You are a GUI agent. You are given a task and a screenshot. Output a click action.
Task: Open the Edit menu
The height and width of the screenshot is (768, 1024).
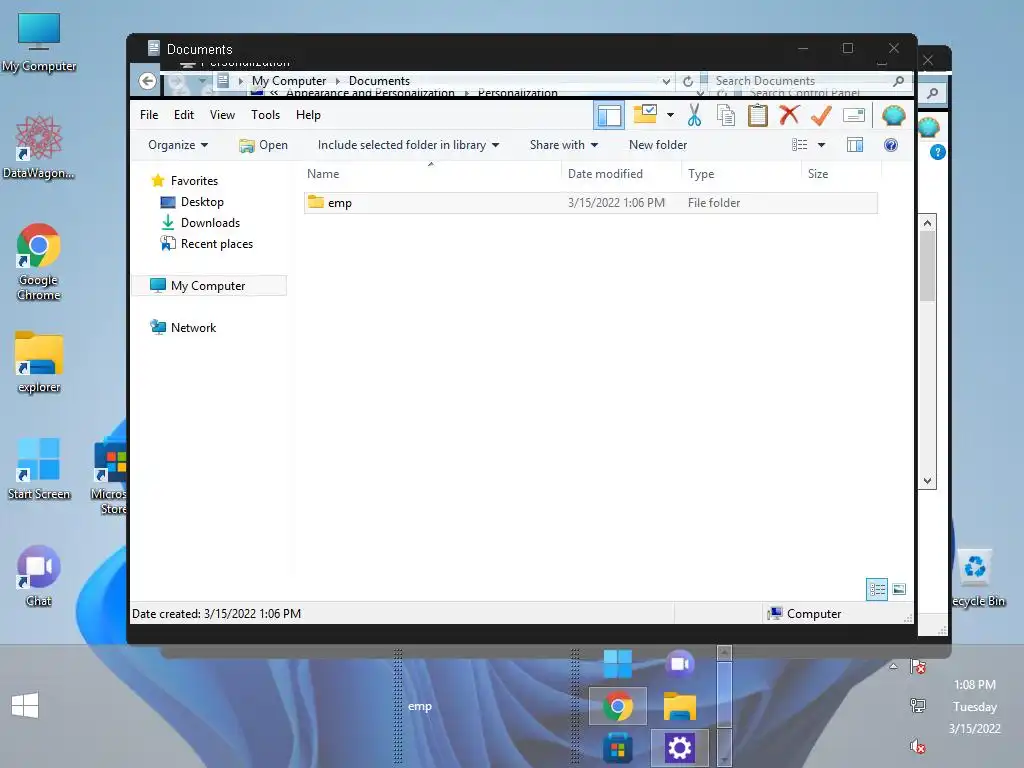coord(184,115)
